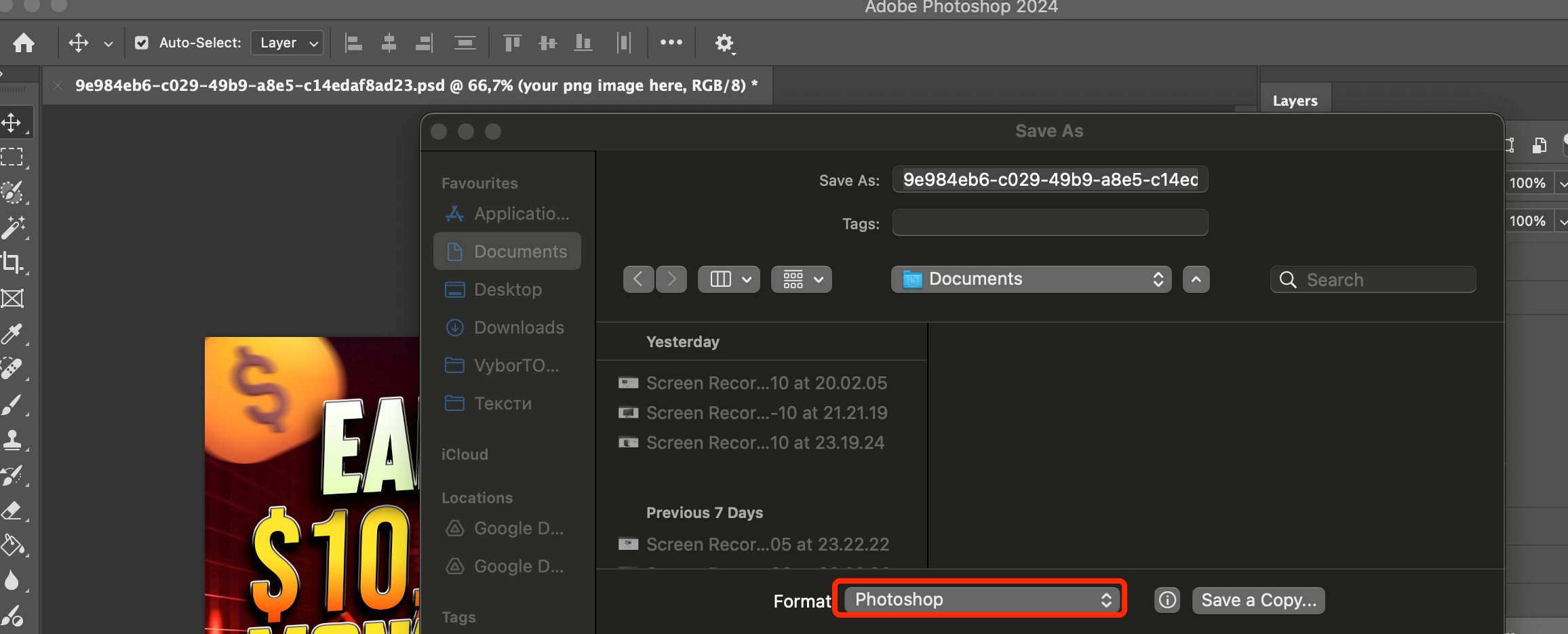Go back in the Save As browser
1568x634 pixels.
[x=638, y=279]
